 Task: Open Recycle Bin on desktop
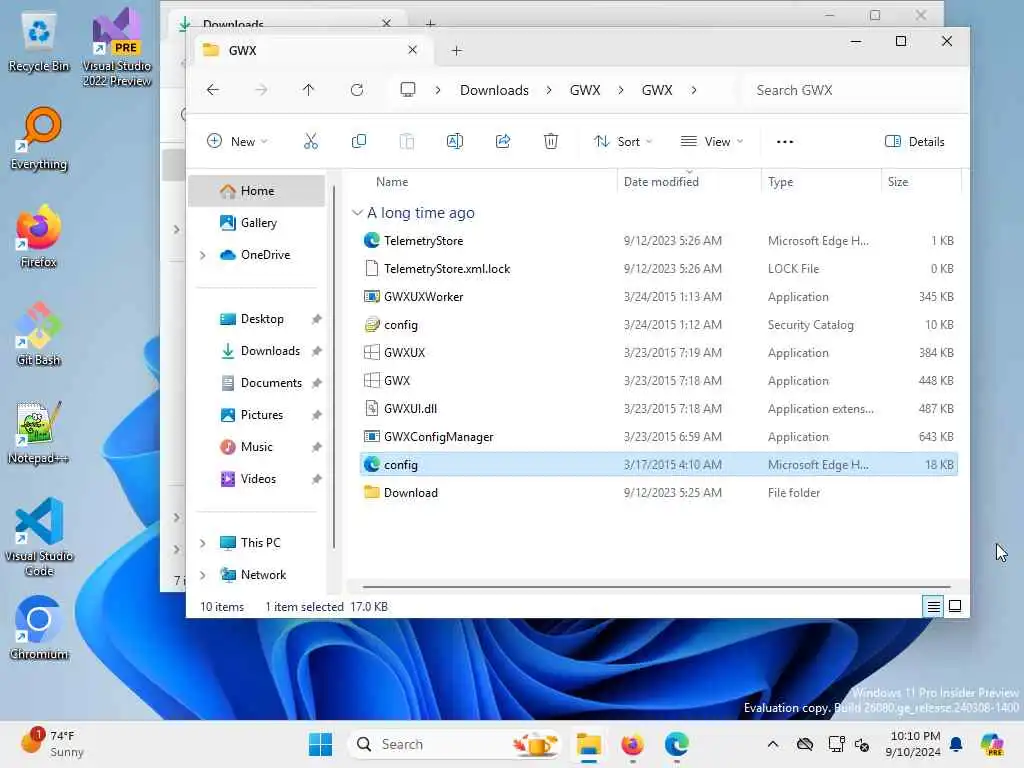(x=39, y=40)
